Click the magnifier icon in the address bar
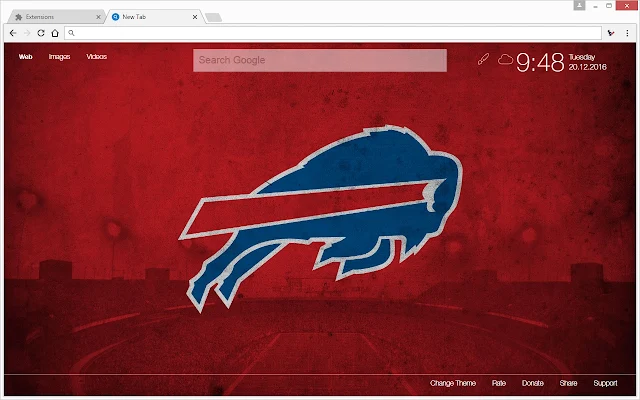Image resolution: width=640 pixels, height=400 pixels. click(x=71, y=33)
